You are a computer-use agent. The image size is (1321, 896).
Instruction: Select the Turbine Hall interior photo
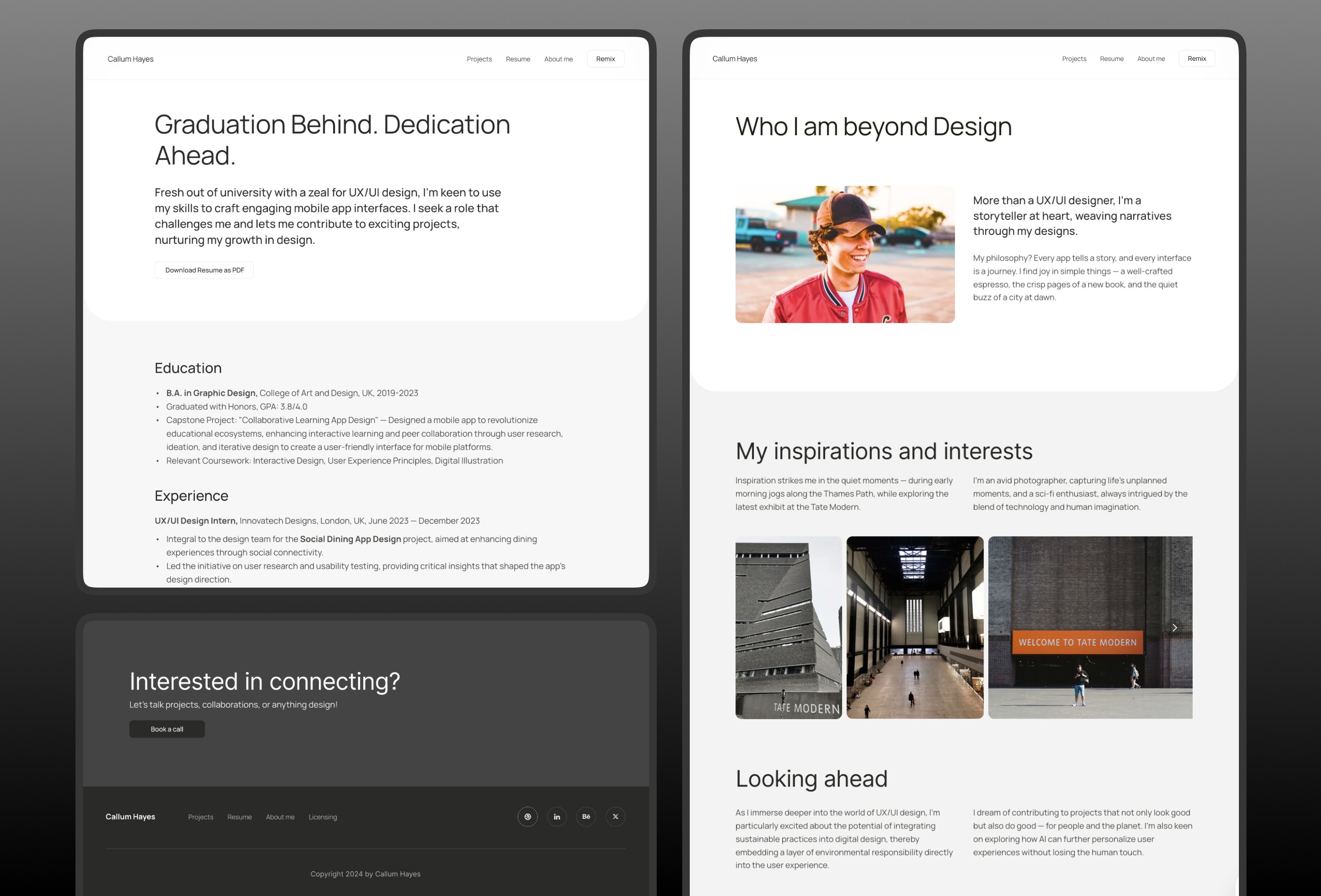(x=915, y=628)
